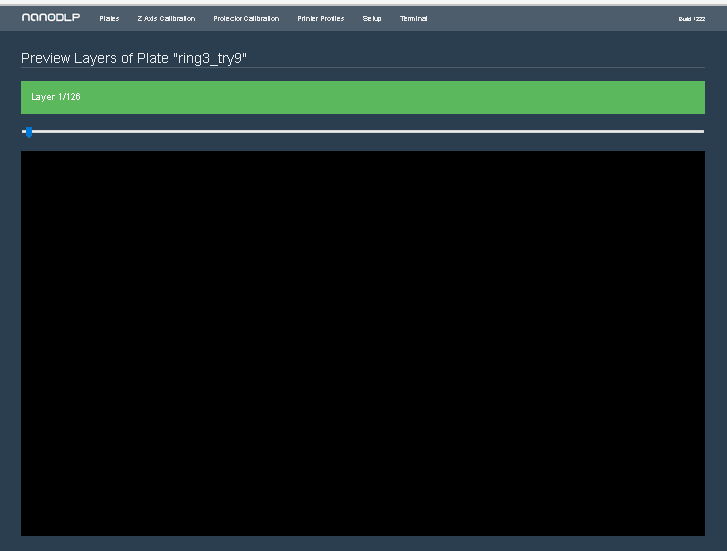
Task: Click the bottom-right corner of the layer preview
Action: [701, 532]
